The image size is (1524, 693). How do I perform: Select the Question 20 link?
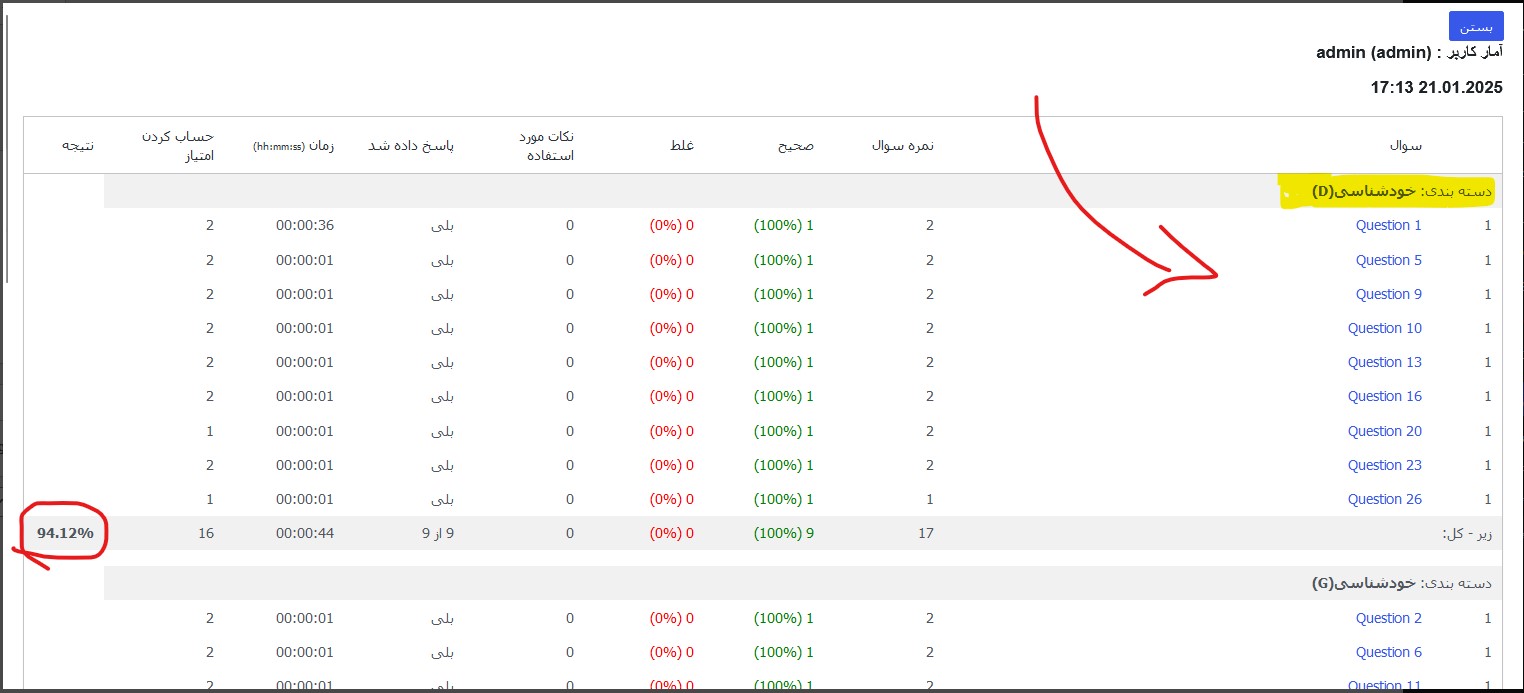point(1384,431)
